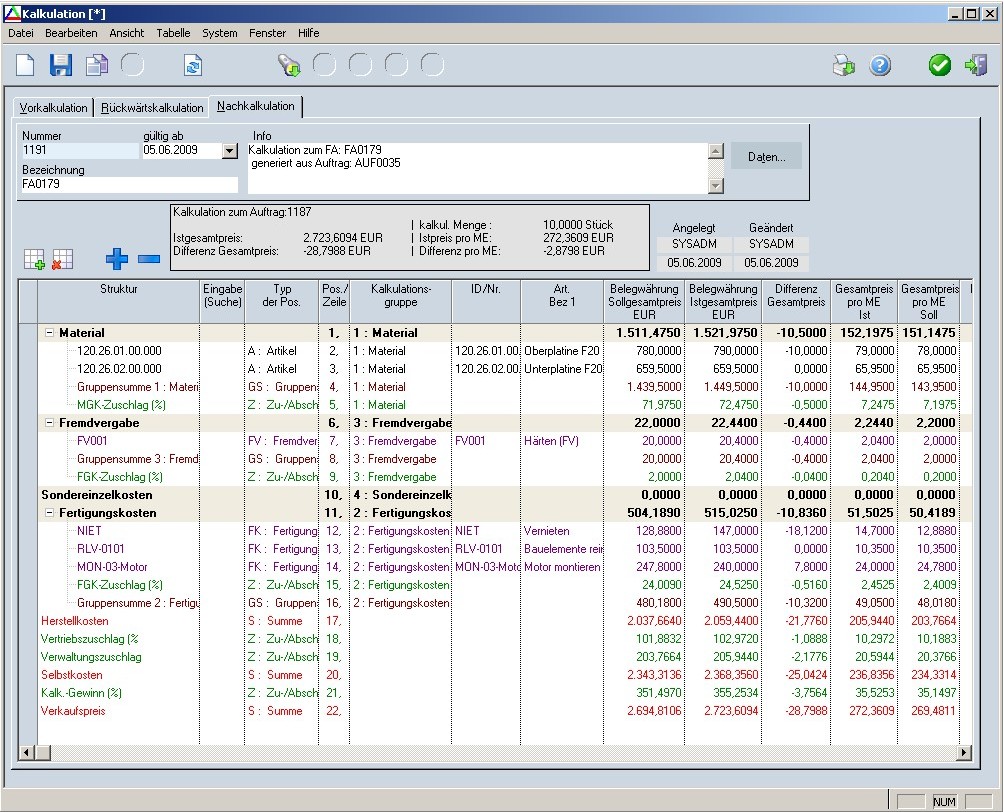Click the copy documents toolbar icon
Screen dimensions: 1004x812
(96, 66)
